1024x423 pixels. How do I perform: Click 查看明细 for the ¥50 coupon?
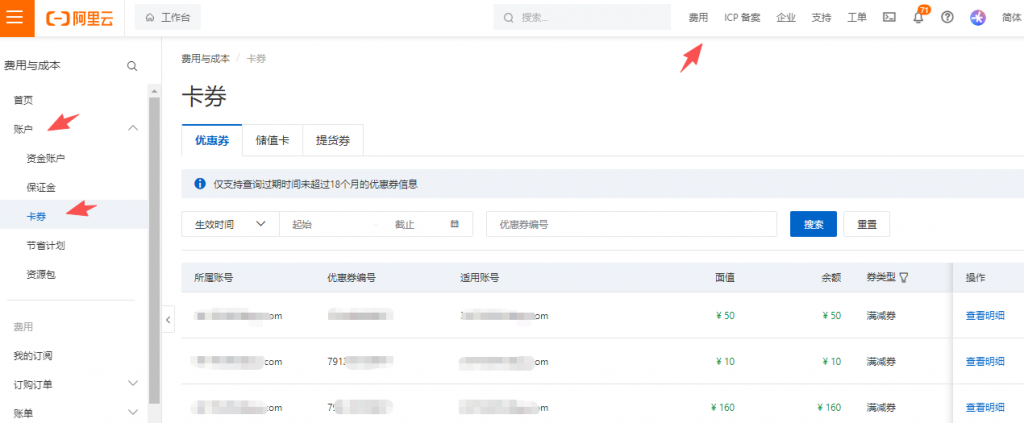(x=984, y=316)
